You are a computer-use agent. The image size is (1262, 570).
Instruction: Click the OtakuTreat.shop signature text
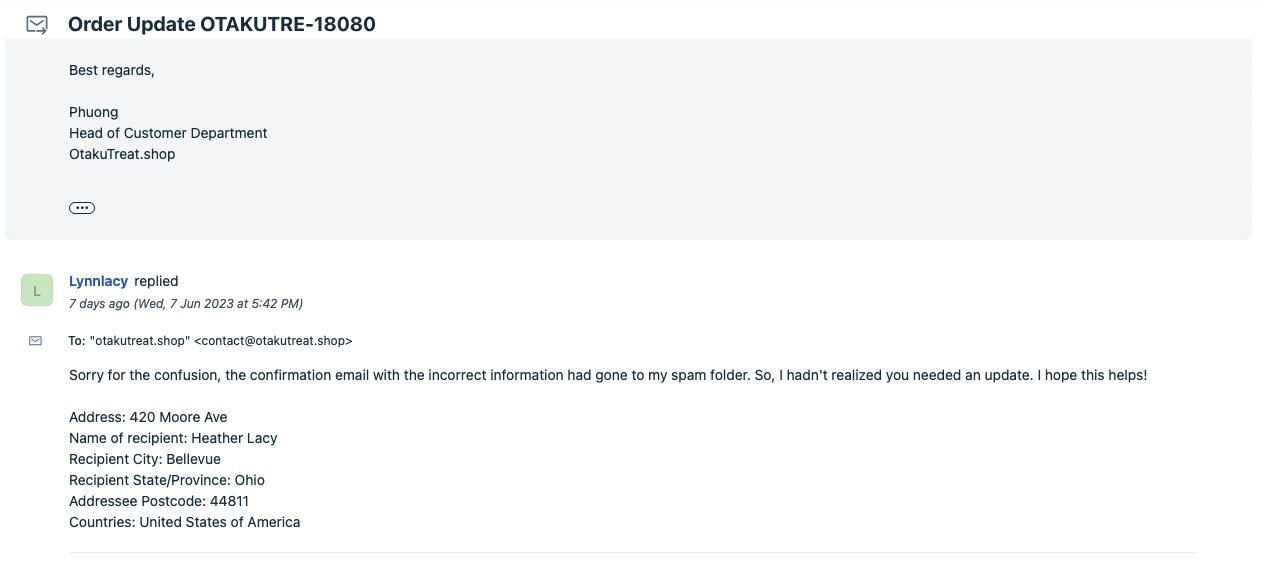pyautogui.click(x=122, y=154)
